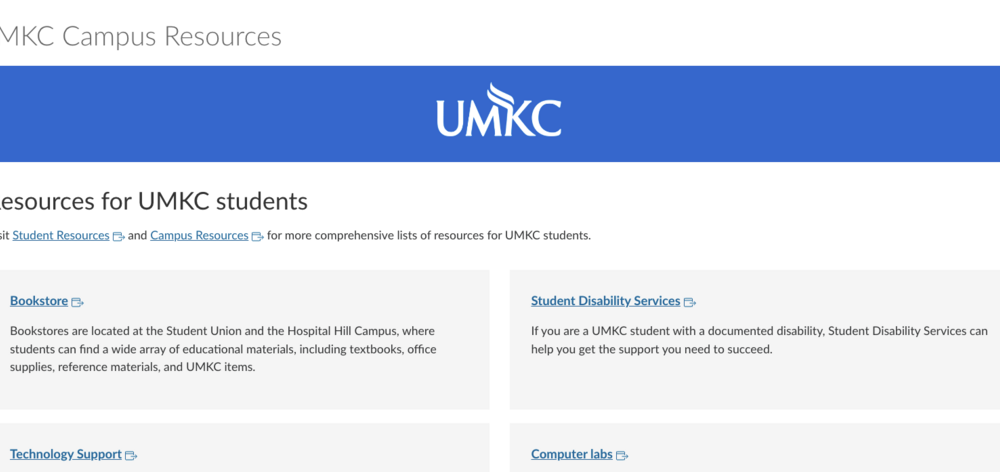Click external icon after Student Disability Services
Viewport: 1000px width, 472px height.
tap(689, 302)
